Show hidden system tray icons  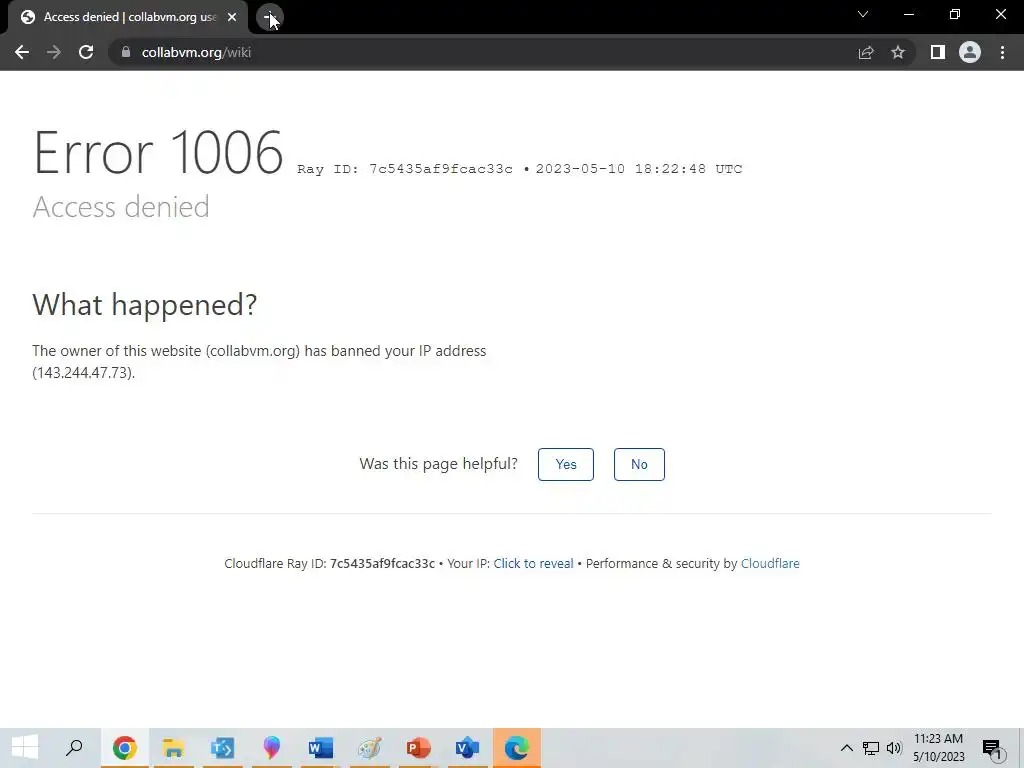[x=846, y=748]
